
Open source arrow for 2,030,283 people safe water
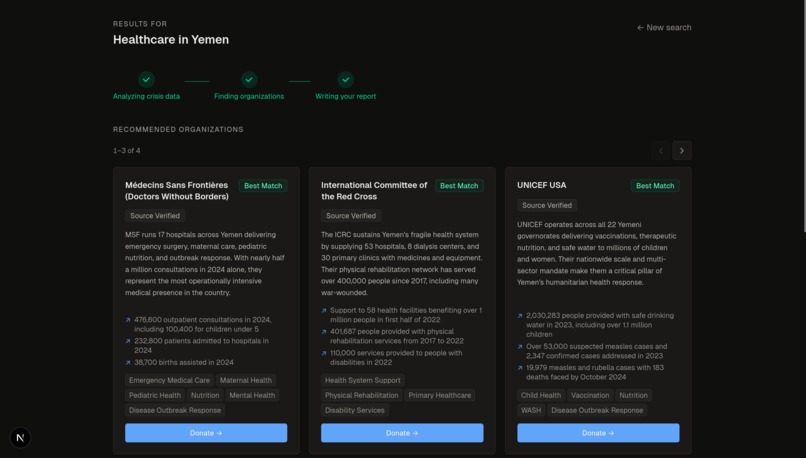(520, 316)
